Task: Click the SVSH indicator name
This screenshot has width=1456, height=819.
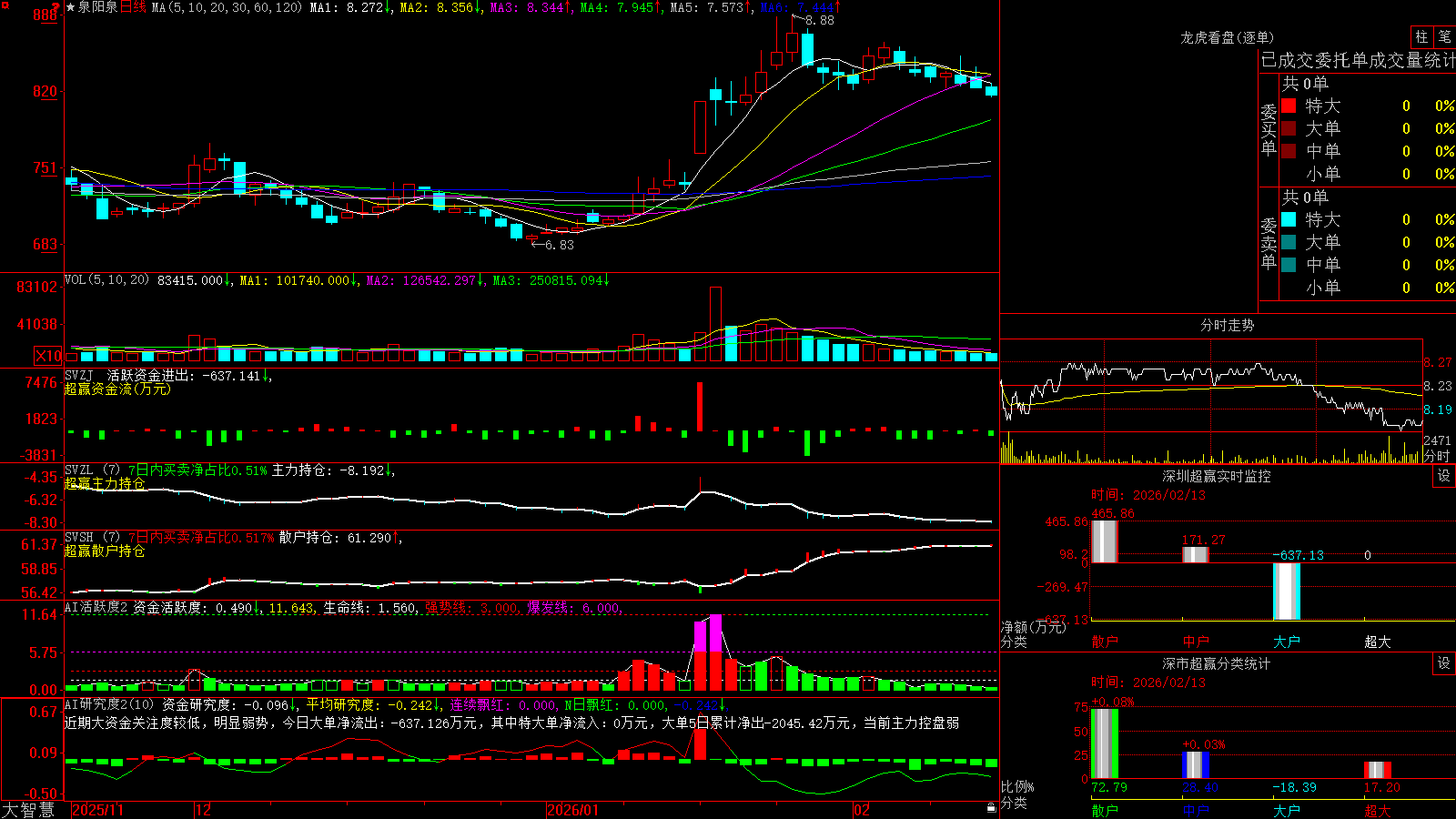Action: coord(79,537)
